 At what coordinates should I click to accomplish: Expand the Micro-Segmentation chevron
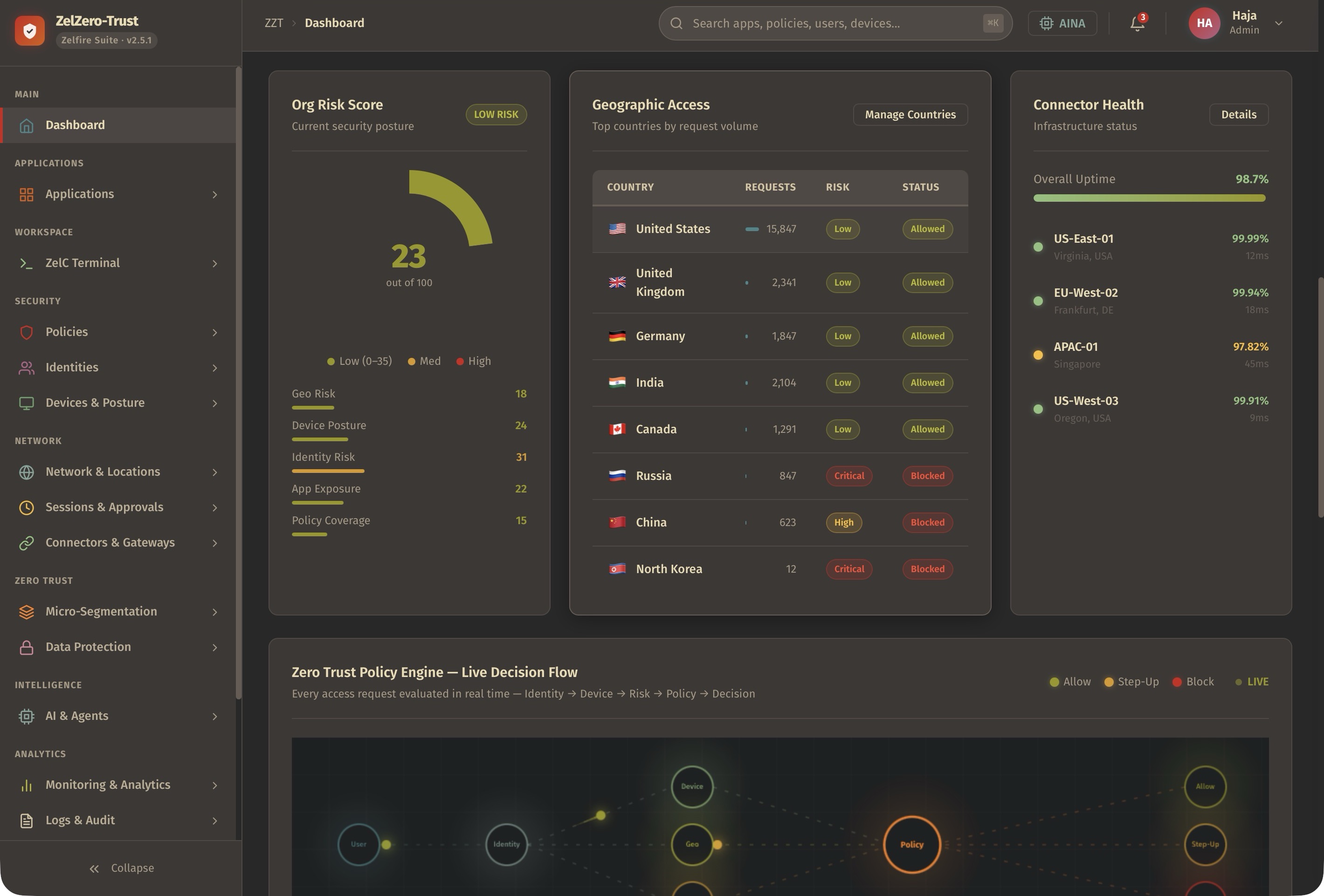215,612
